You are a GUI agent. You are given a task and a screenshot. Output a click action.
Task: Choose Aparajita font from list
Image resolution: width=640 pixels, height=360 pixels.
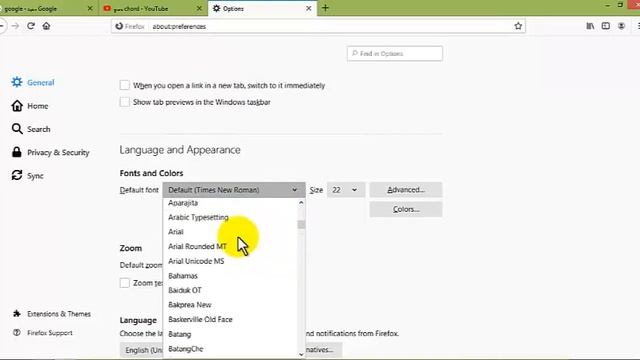pyautogui.click(x=231, y=203)
